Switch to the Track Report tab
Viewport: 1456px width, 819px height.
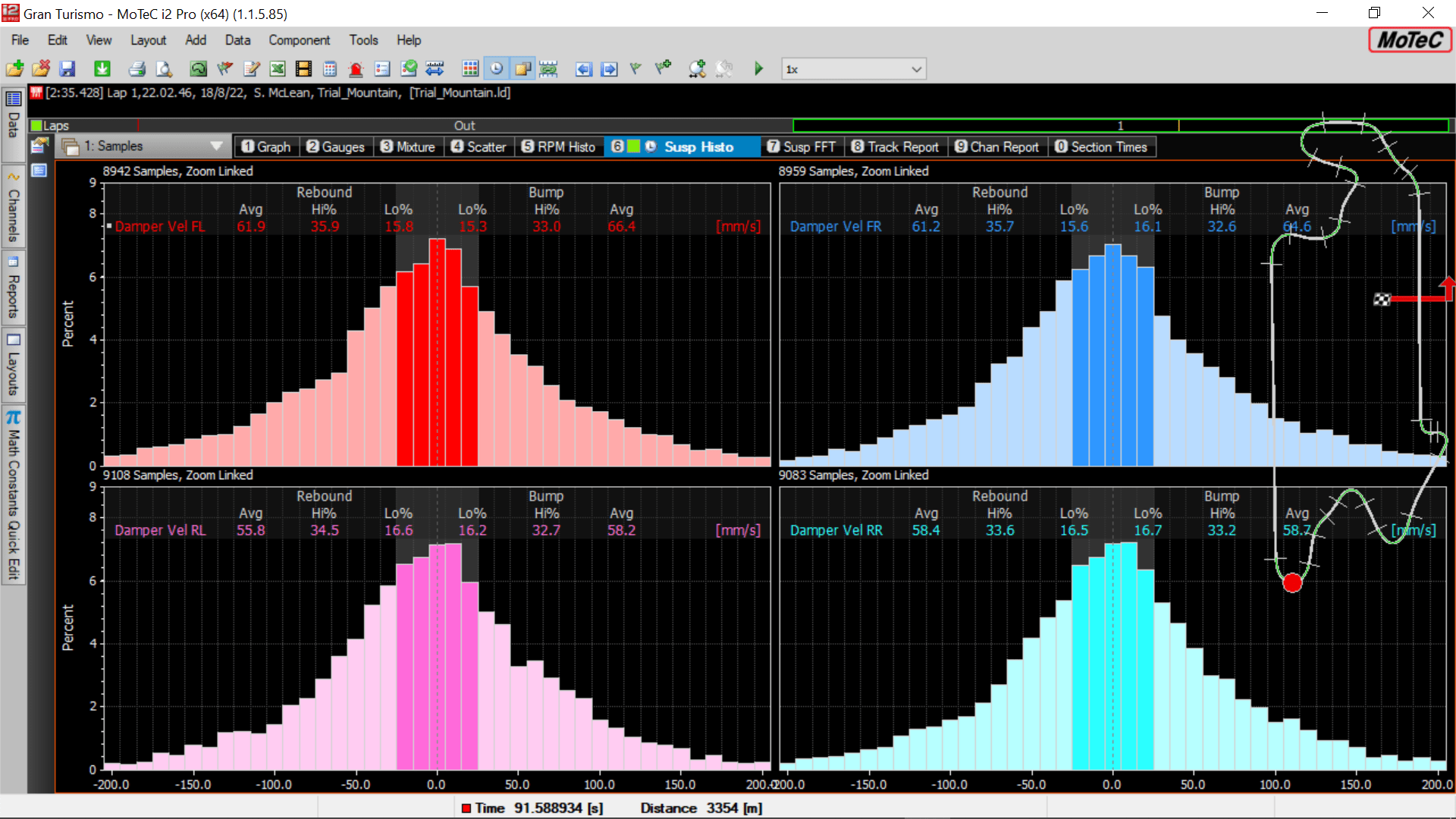(895, 147)
